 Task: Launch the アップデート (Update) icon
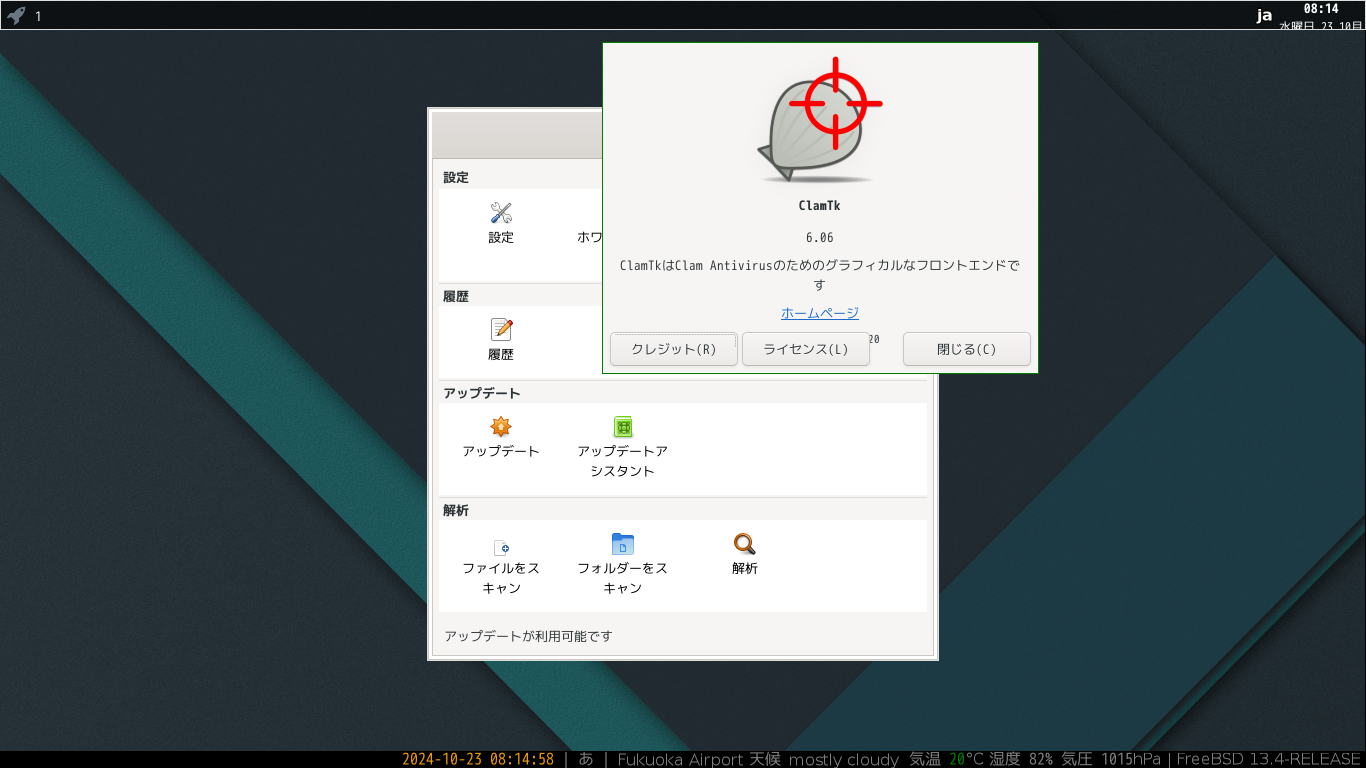(x=501, y=427)
